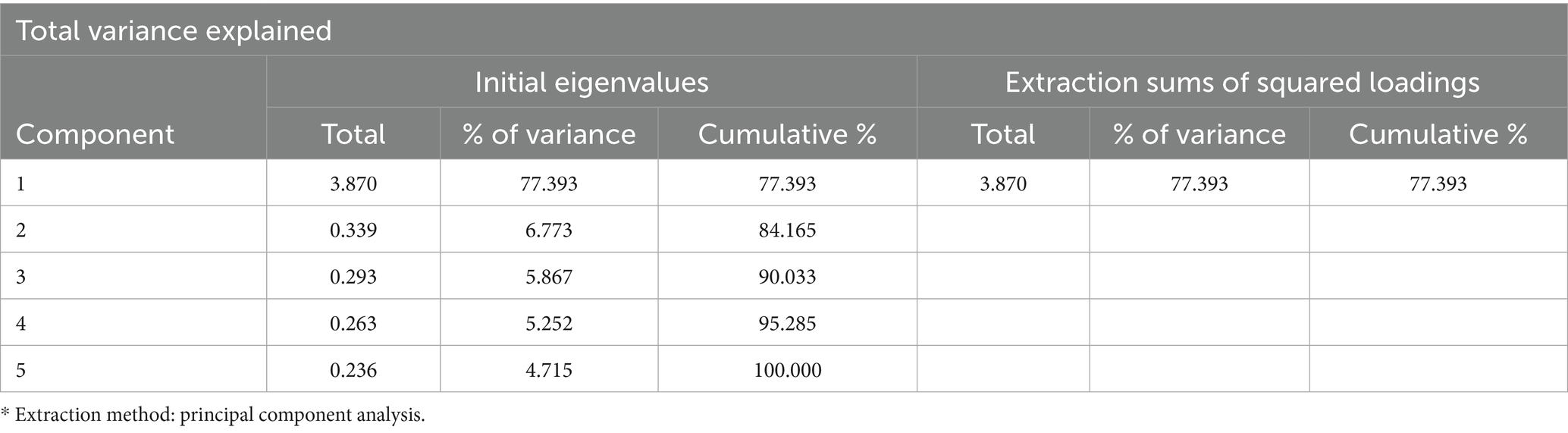Click the "Total variance explained" table title
Viewport: 1568px width, 433px height.
[174, 31]
